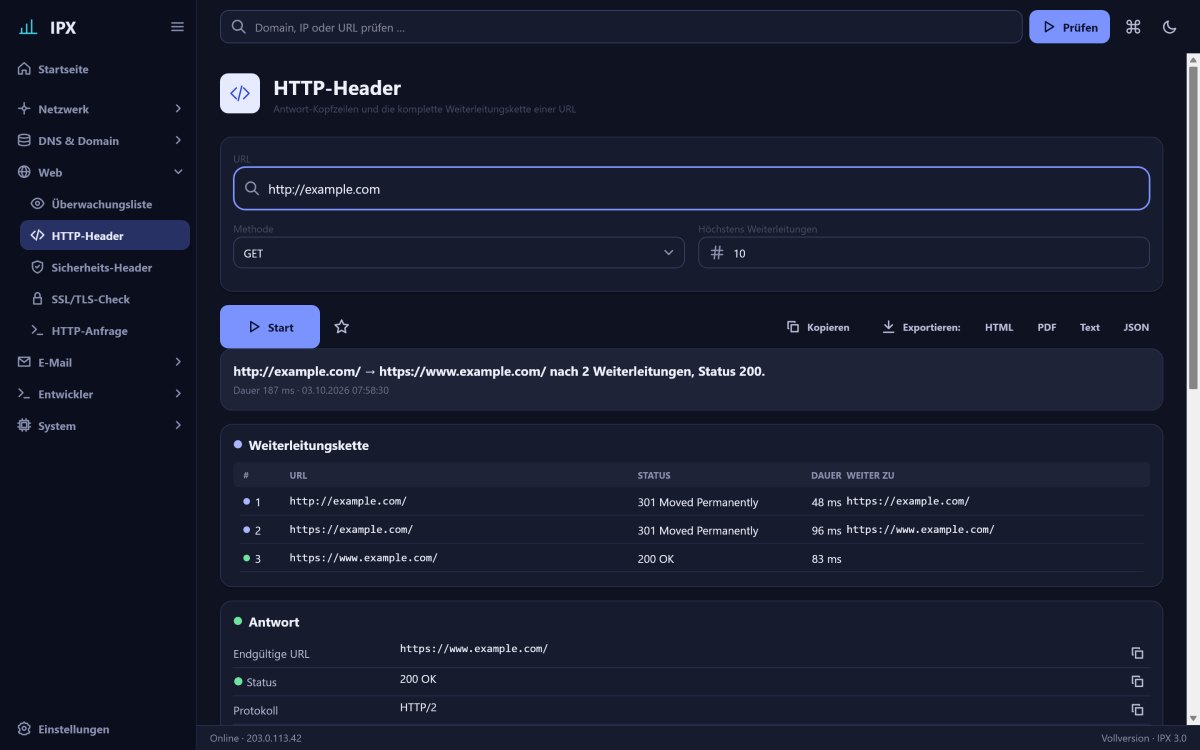
Task: Click the Netzwerk icon in sidebar
Action: [x=24, y=109]
